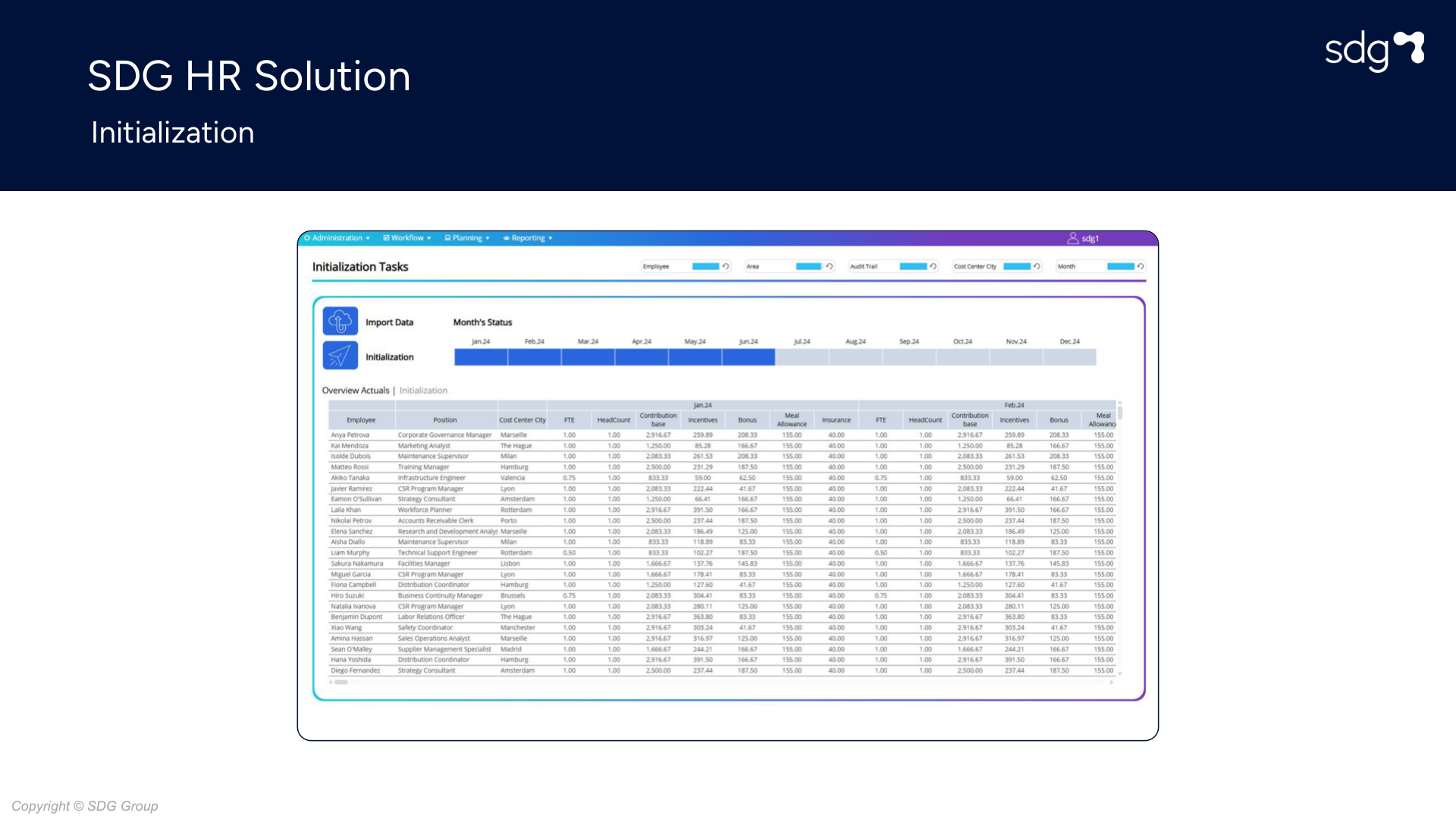
Task: Click the Jan.24 month status block
Action: click(x=481, y=357)
